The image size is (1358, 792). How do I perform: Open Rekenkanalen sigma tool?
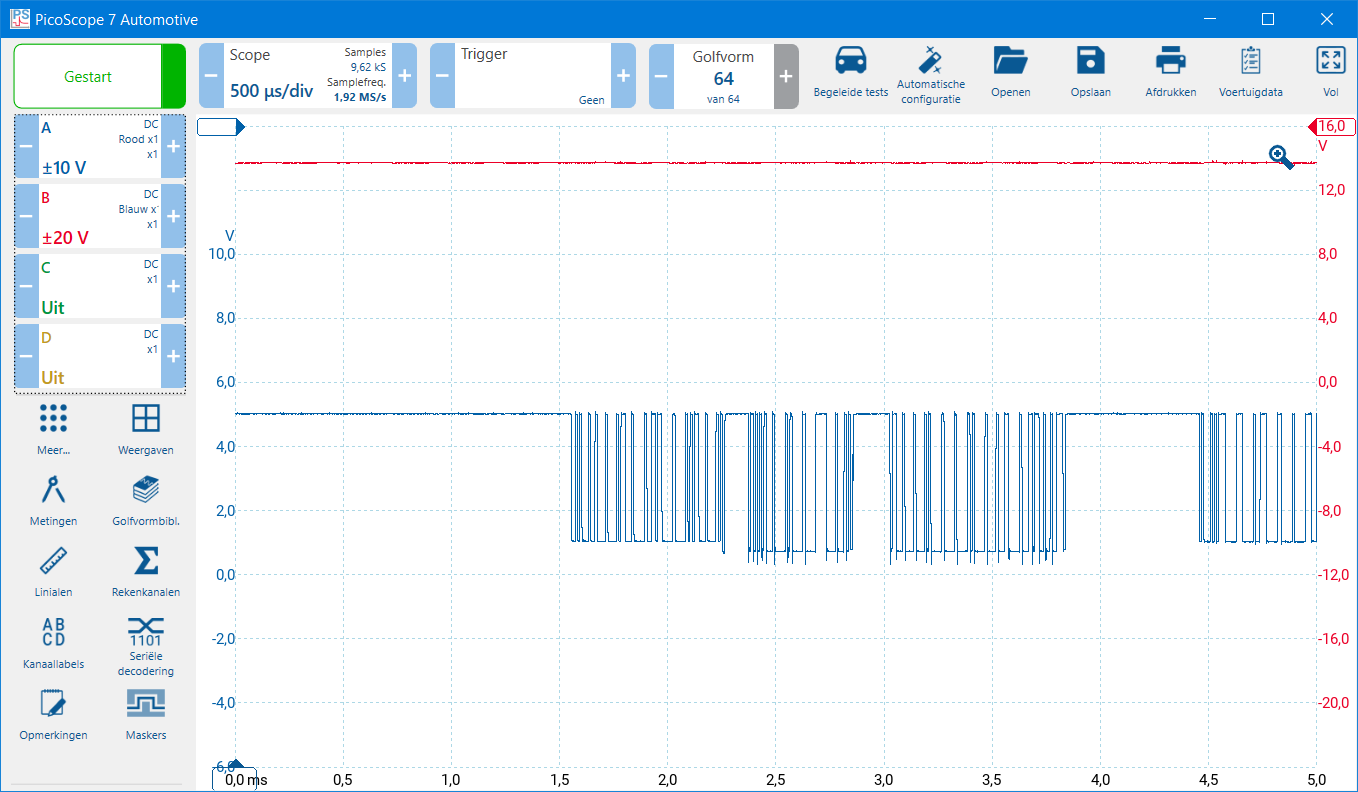[x=146, y=561]
